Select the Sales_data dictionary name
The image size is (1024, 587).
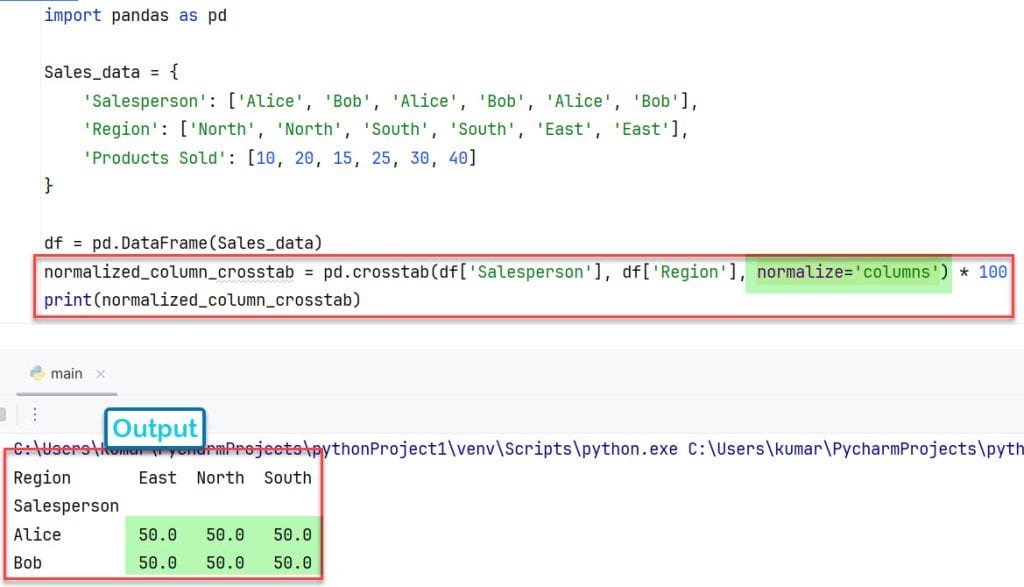click(x=85, y=71)
